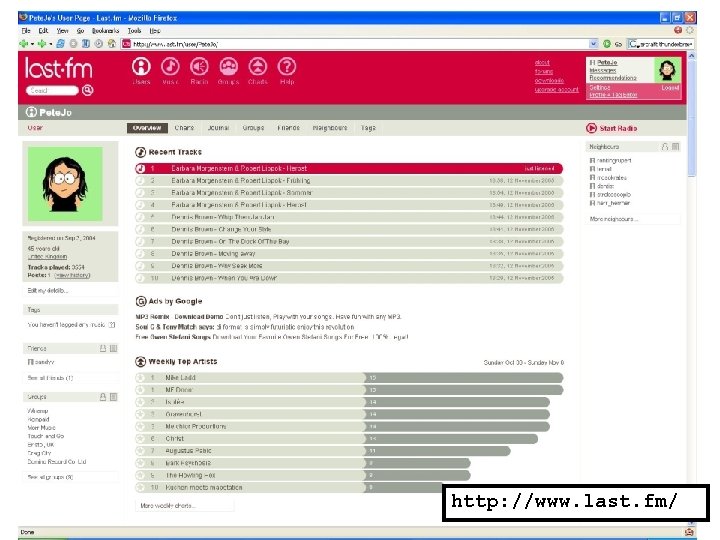Image resolution: width=720 pixels, height=540 pixels.
Task: Click the Ads by Google icon
Action: 141,301
